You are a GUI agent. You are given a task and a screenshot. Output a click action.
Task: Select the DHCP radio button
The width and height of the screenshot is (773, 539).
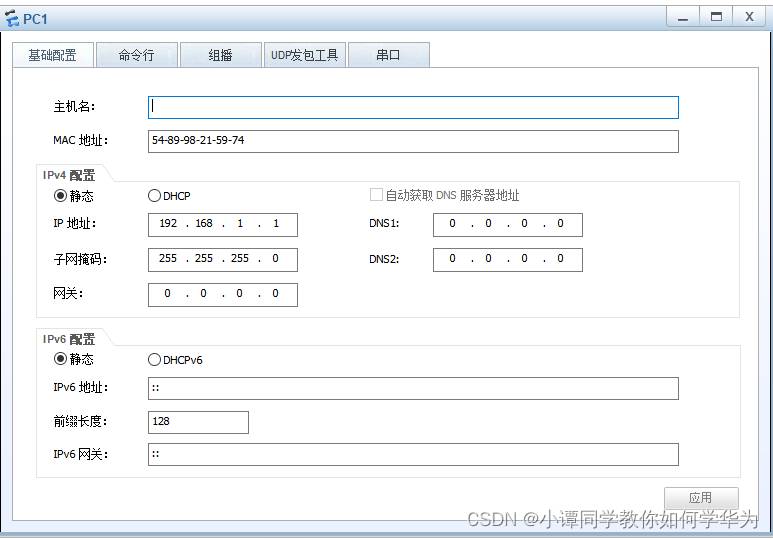click(x=154, y=196)
